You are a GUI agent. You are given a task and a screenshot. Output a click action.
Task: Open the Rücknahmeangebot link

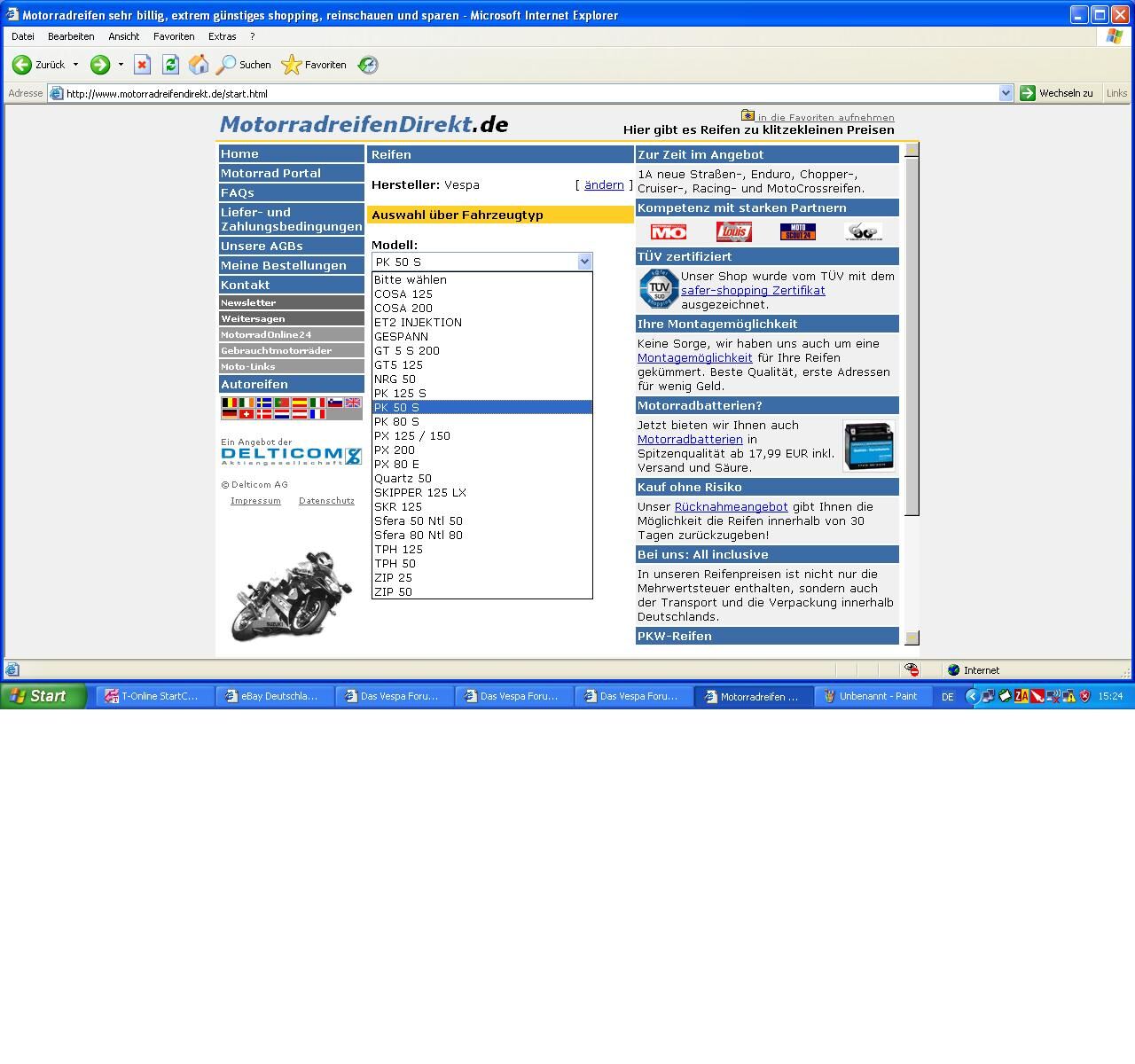click(x=731, y=506)
